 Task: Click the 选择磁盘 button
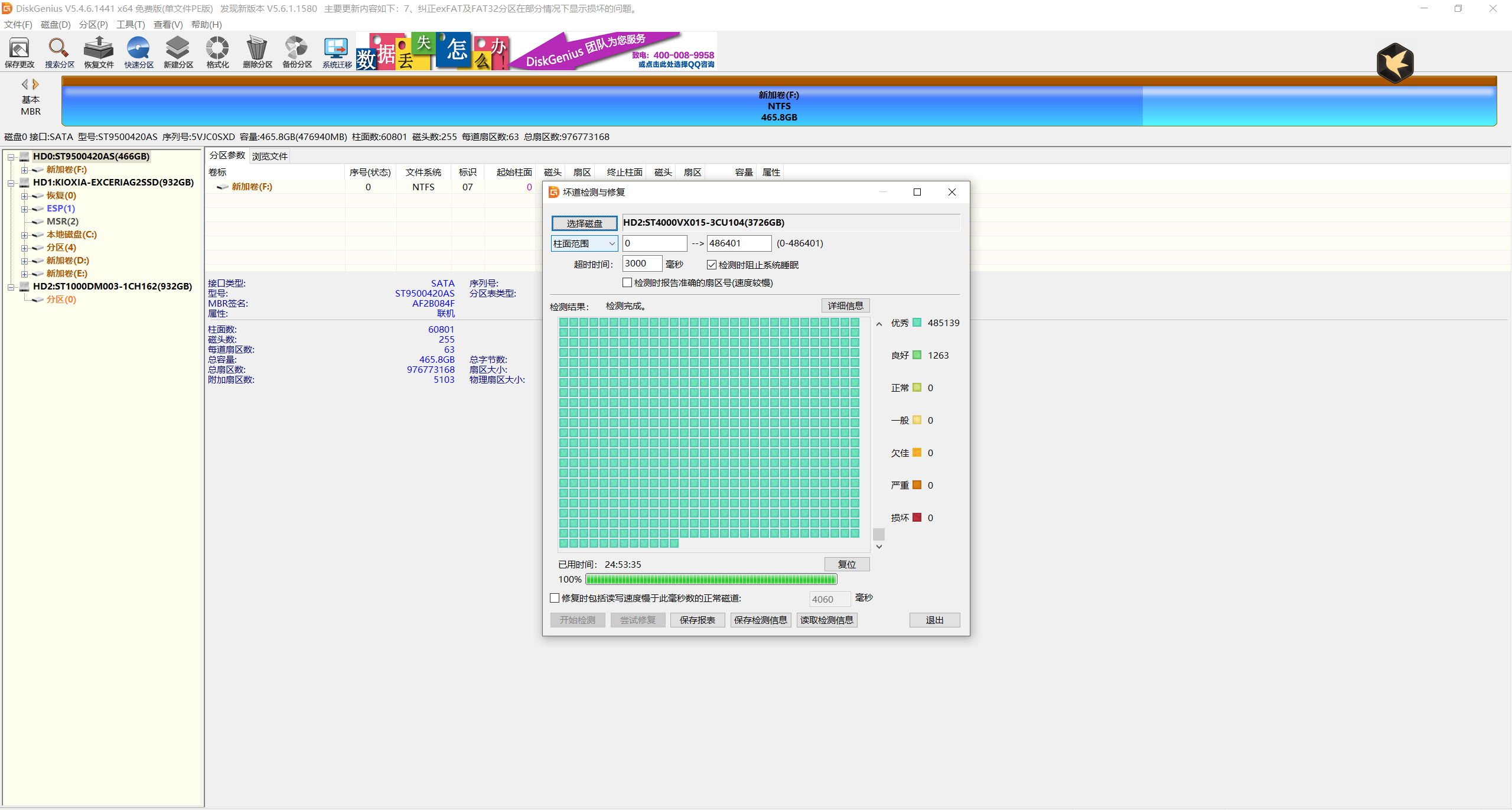[584, 223]
